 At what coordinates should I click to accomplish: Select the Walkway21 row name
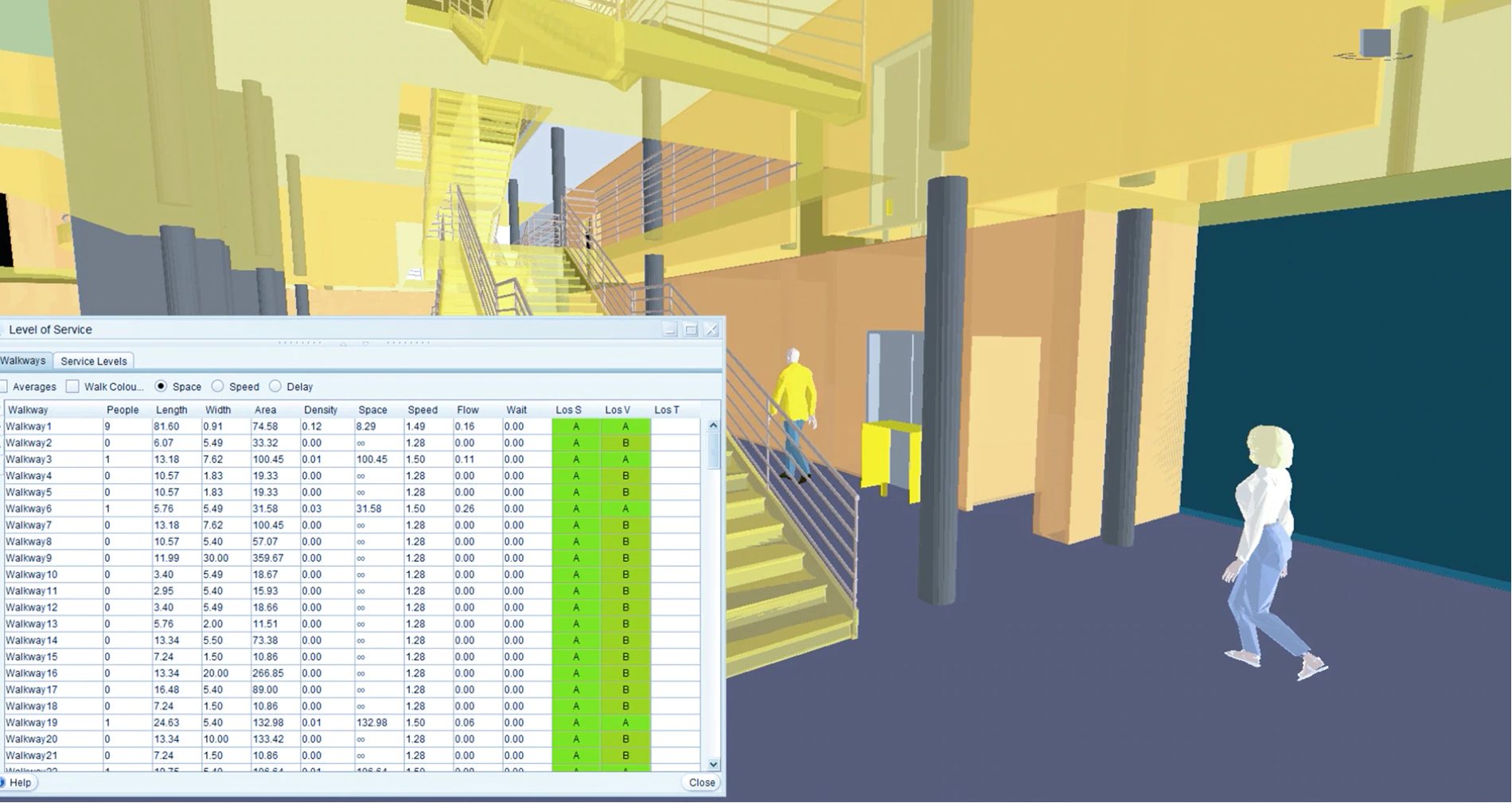[32, 755]
